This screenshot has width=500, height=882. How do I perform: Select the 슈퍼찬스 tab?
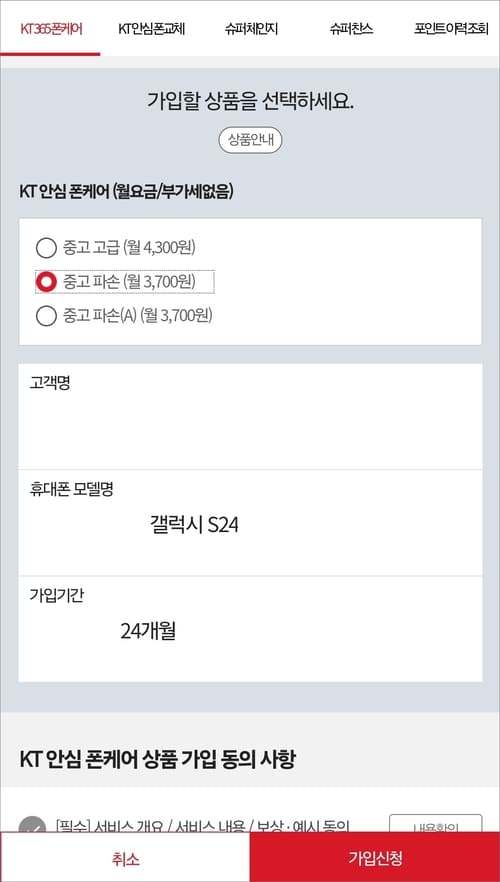coord(351,29)
